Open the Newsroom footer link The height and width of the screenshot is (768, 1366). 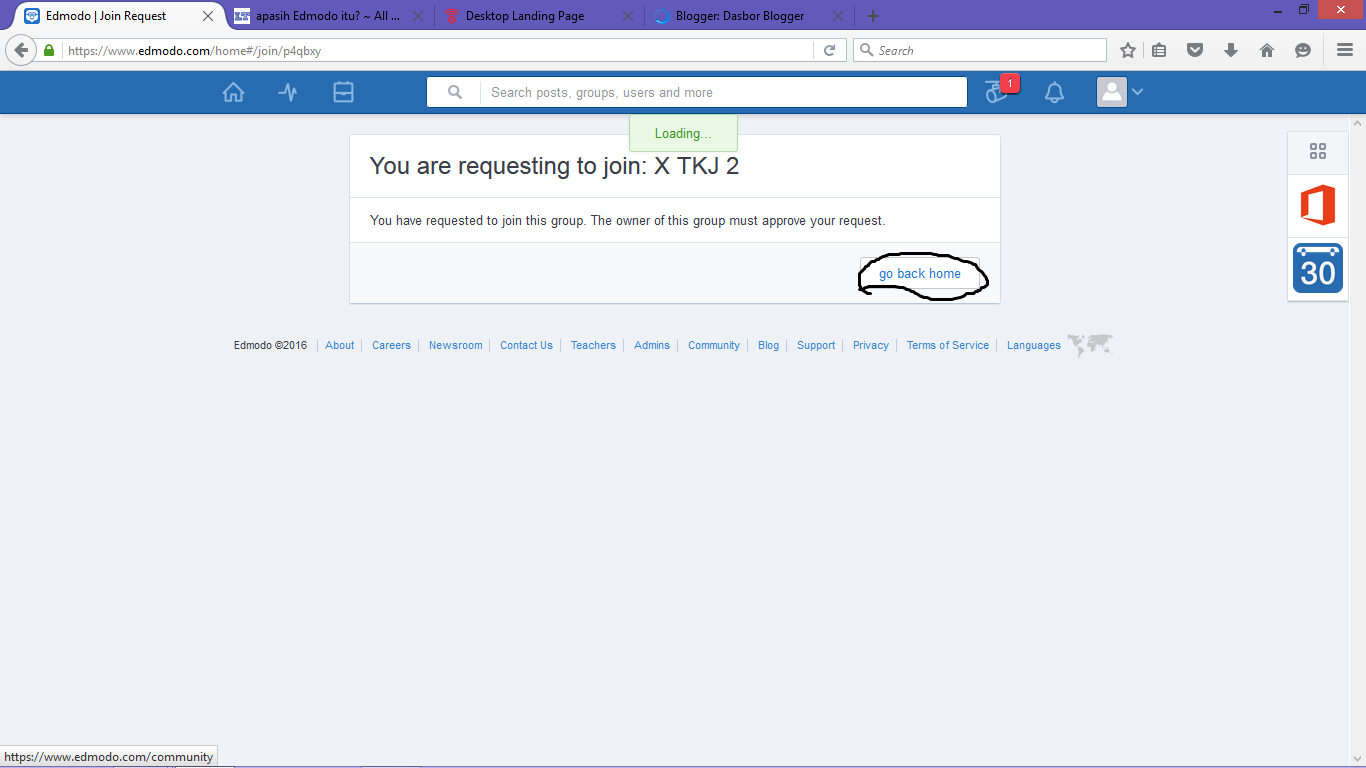coord(456,345)
